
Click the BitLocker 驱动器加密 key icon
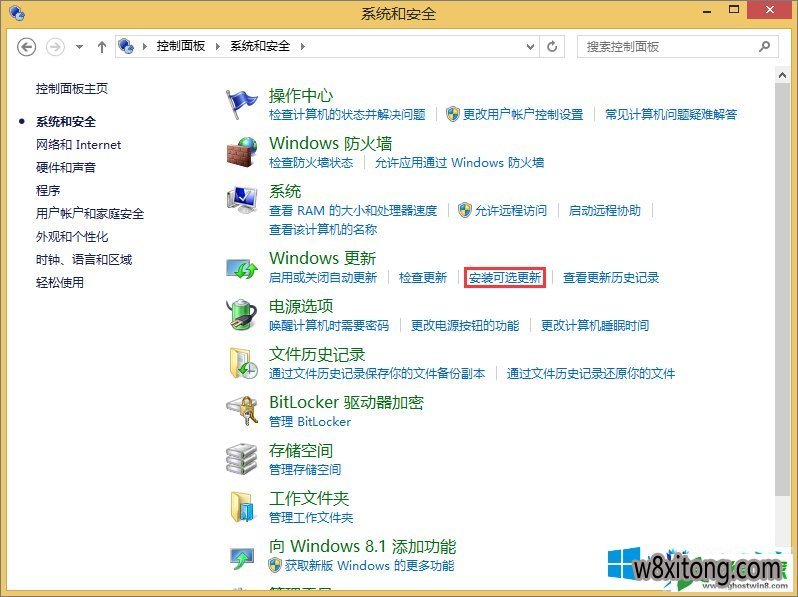[x=242, y=411]
